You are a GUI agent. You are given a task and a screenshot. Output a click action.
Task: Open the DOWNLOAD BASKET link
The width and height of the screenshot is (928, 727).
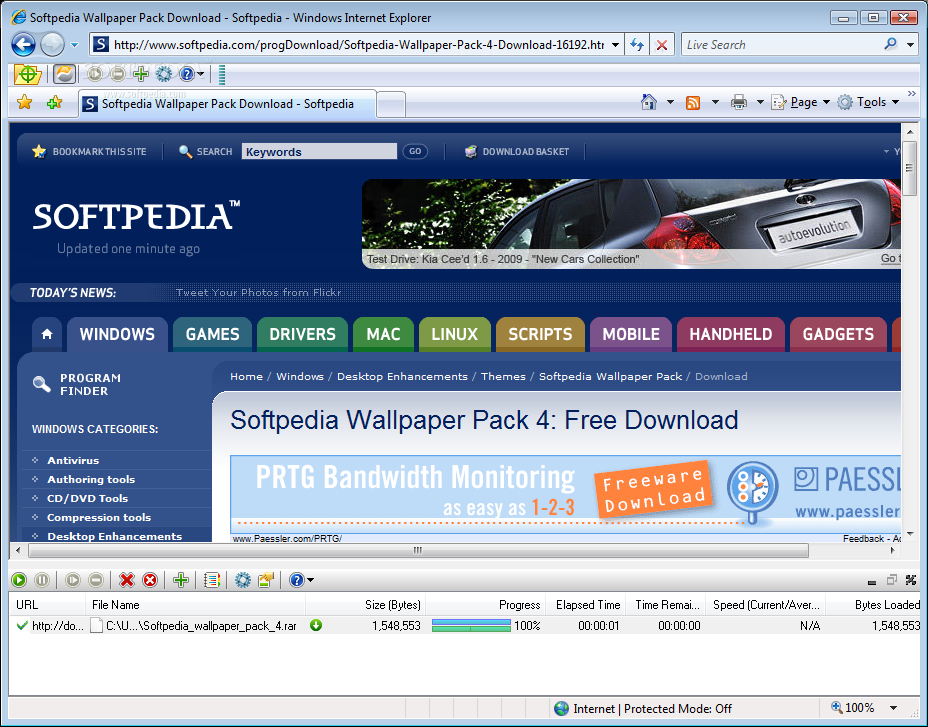(x=517, y=152)
